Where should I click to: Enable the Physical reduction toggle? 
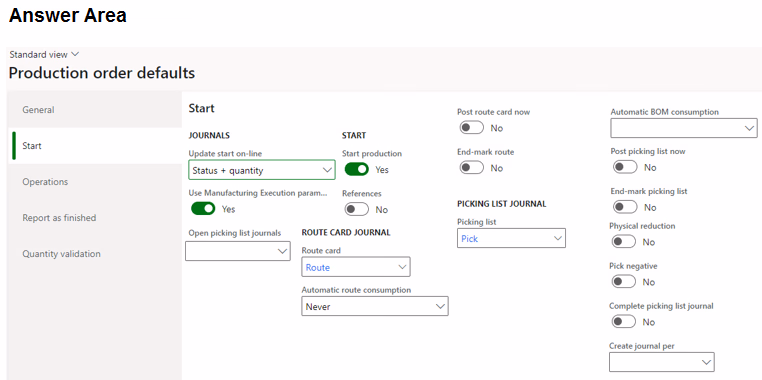pos(624,242)
